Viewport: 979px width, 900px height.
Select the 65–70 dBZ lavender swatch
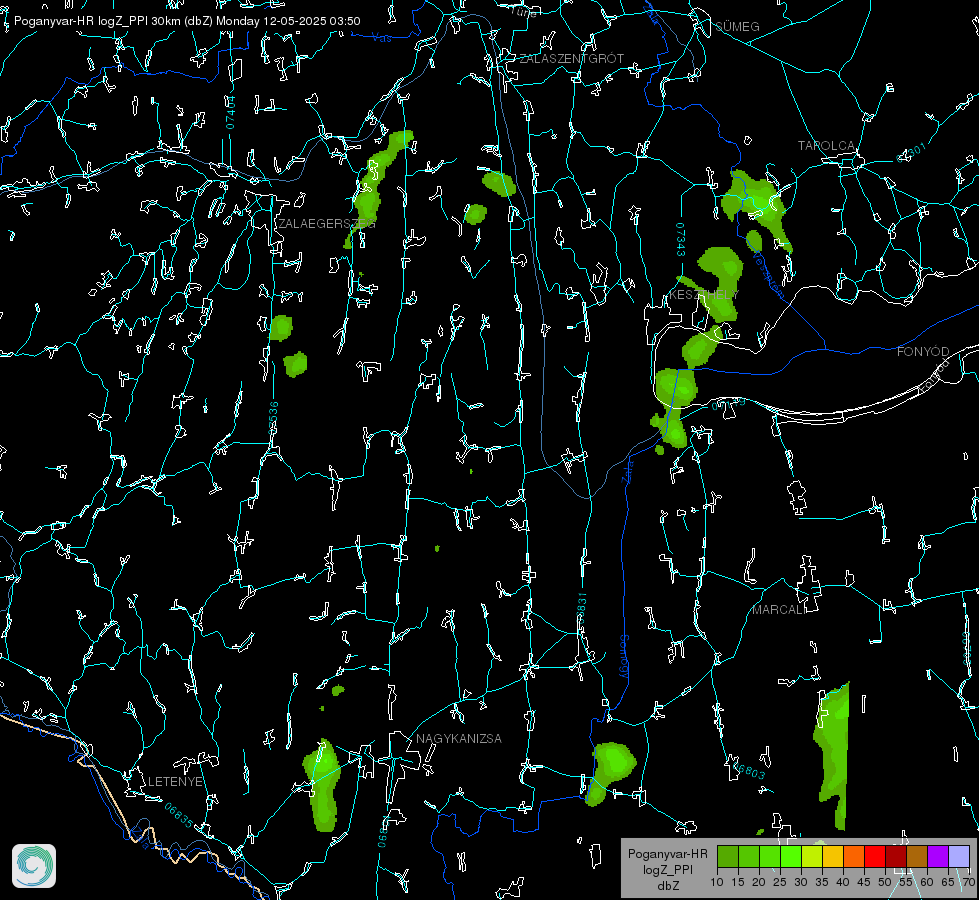pyautogui.click(x=959, y=856)
